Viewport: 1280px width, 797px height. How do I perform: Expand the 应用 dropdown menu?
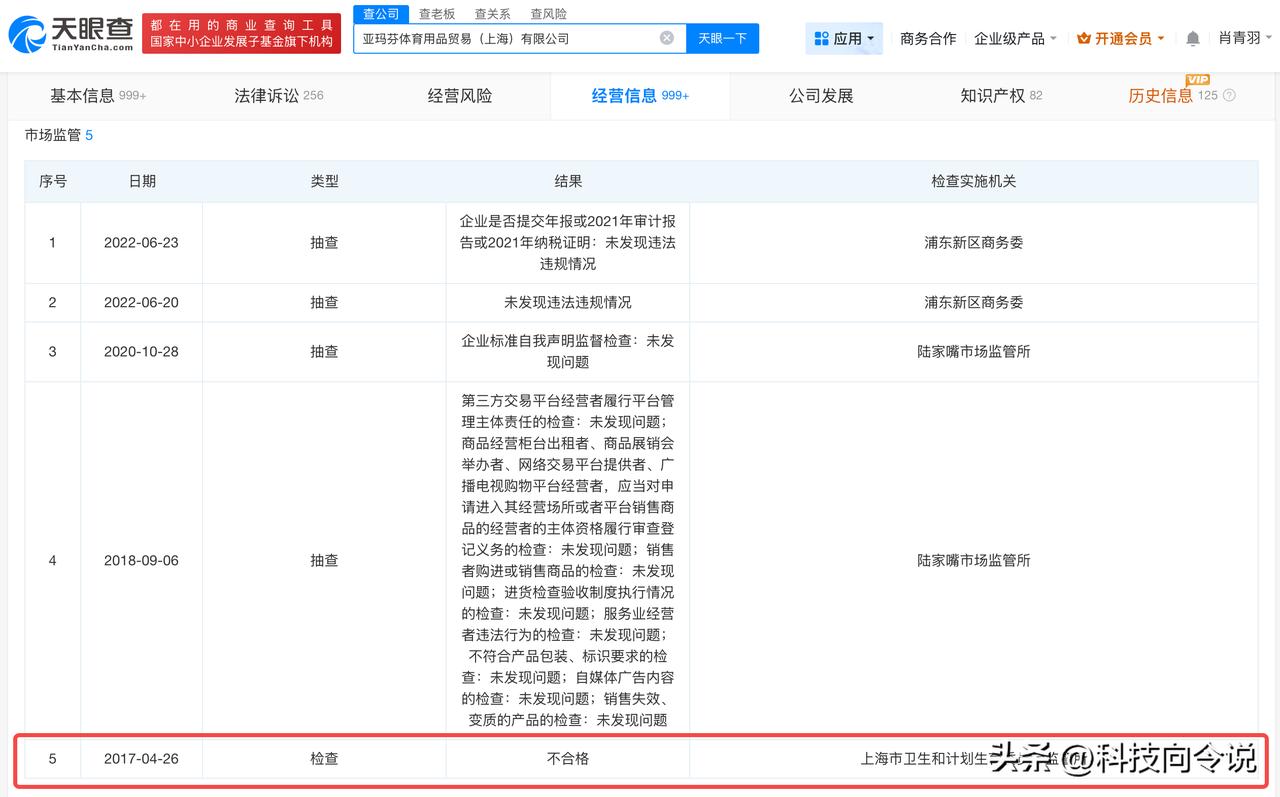click(x=844, y=38)
